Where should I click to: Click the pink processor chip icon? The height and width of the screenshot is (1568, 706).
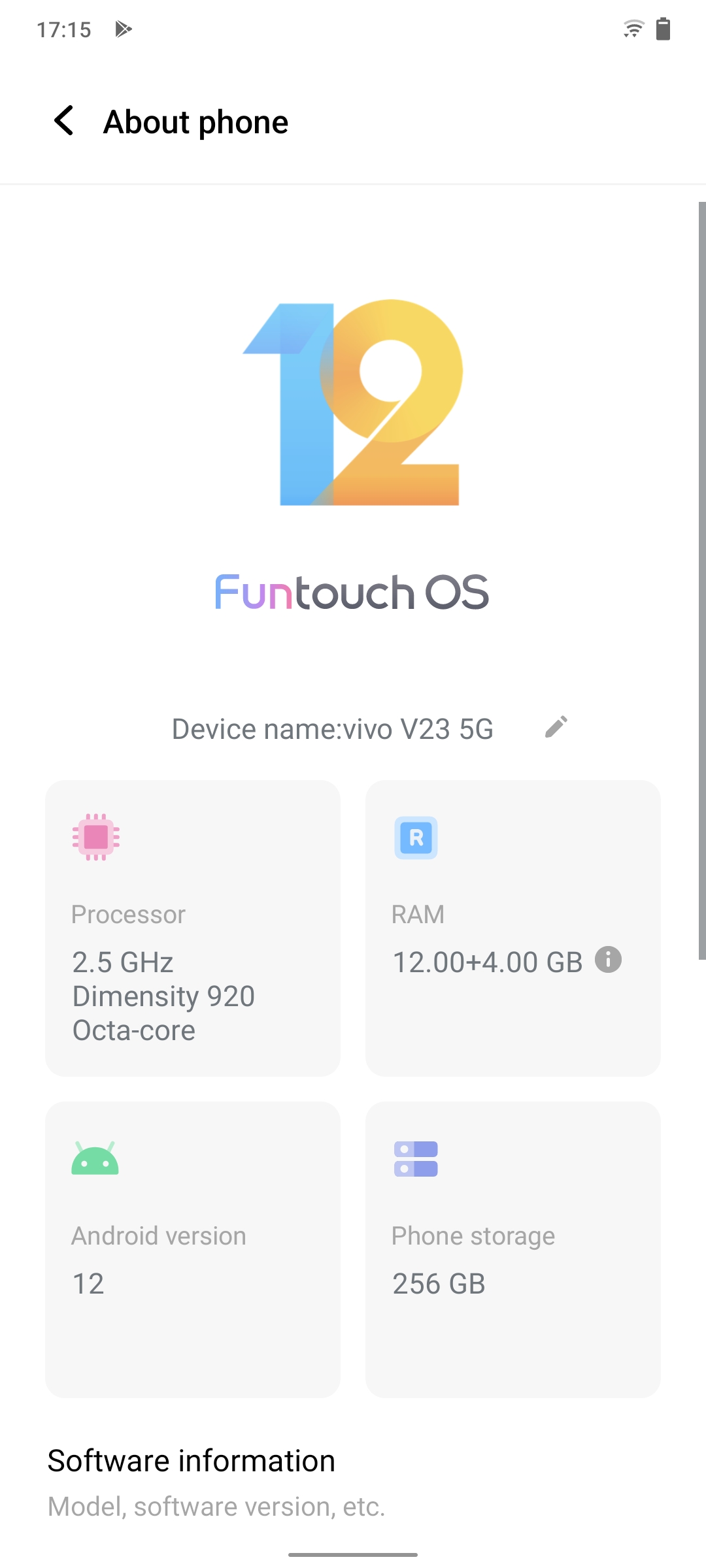(x=96, y=837)
